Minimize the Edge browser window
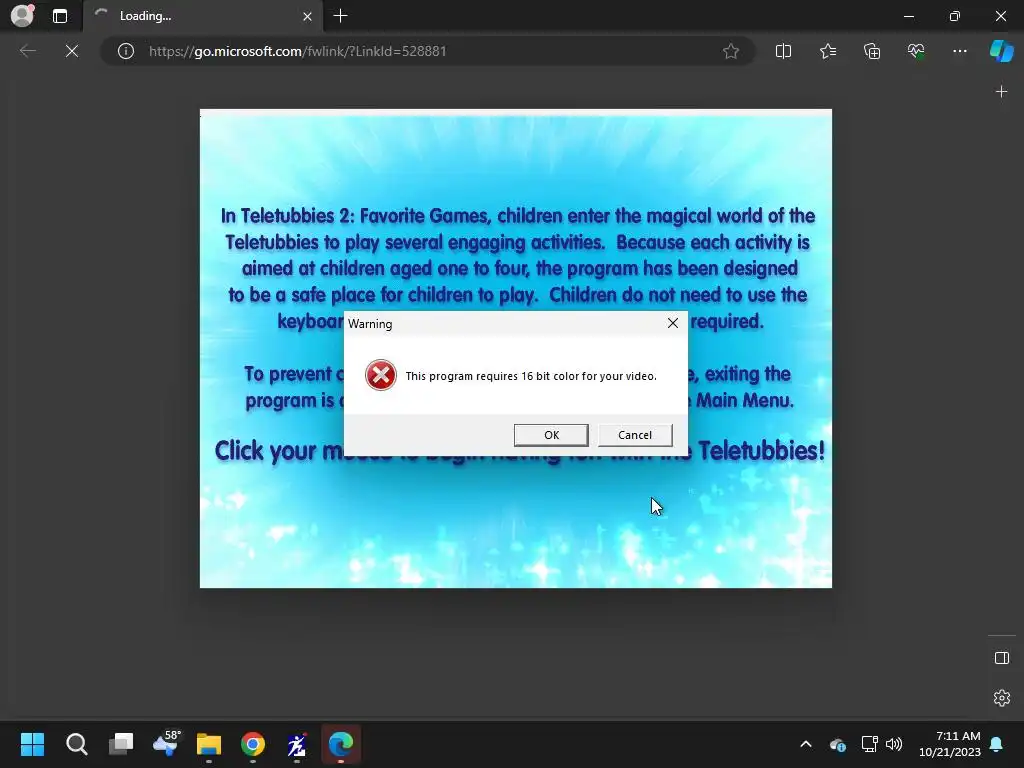This screenshot has width=1024, height=768. 908,16
